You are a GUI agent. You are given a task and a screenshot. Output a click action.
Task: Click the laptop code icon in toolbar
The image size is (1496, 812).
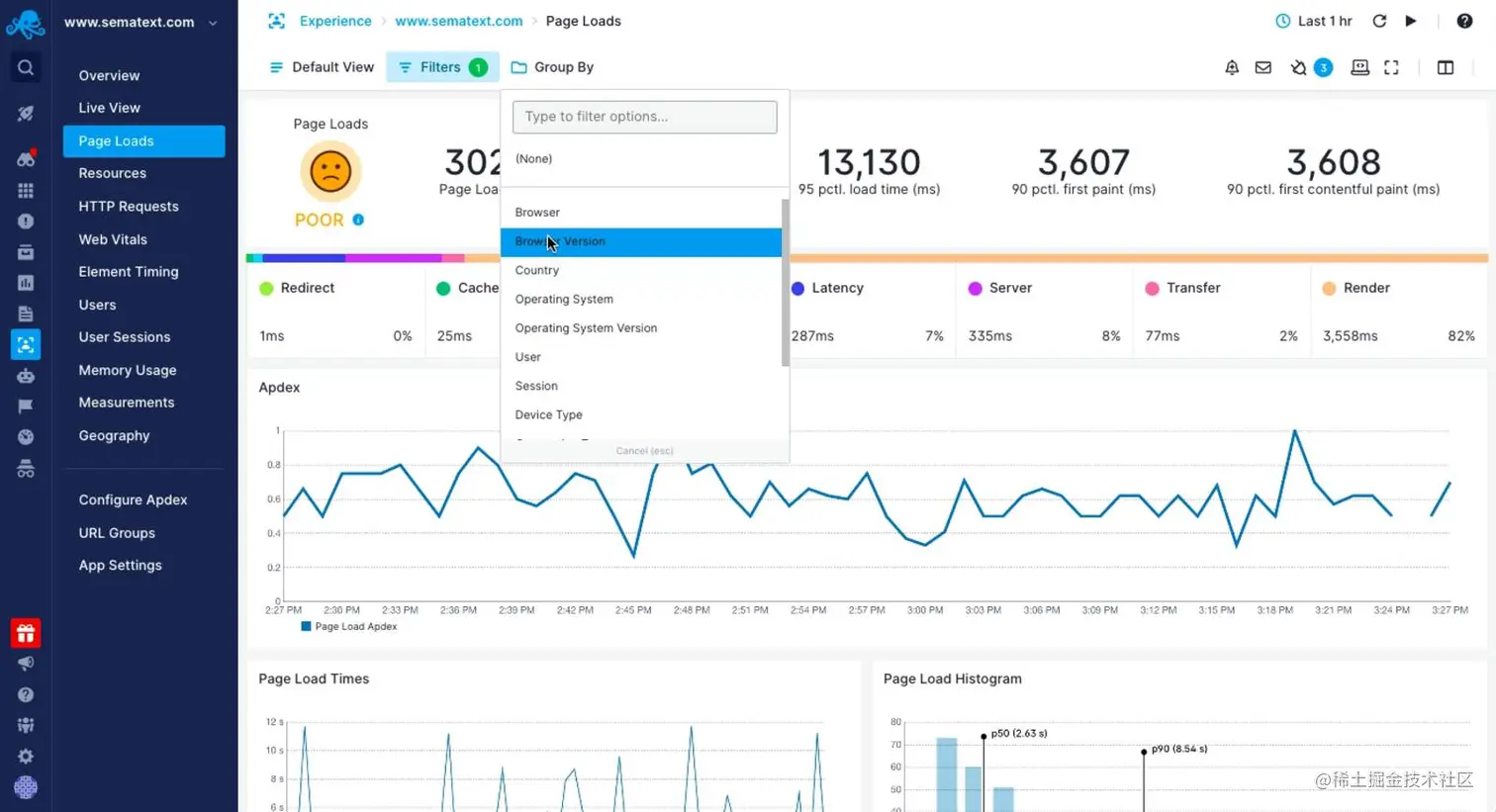[x=1360, y=67]
